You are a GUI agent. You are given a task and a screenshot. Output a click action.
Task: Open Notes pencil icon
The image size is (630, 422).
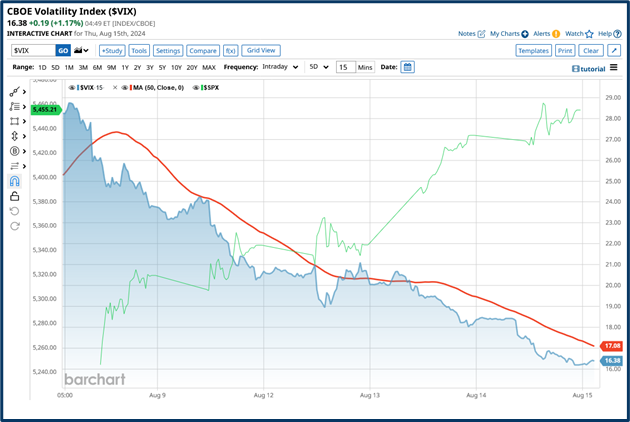(x=481, y=34)
